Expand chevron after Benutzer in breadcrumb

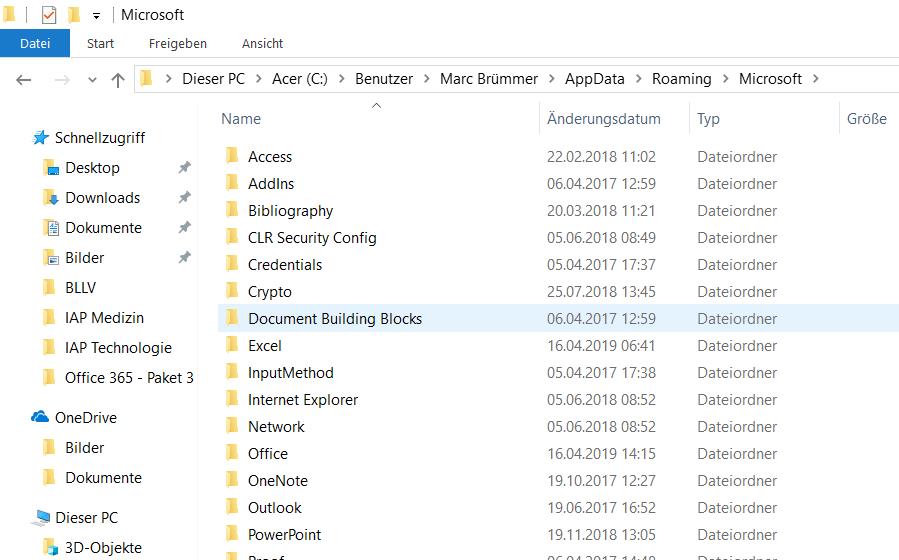pyautogui.click(x=427, y=79)
